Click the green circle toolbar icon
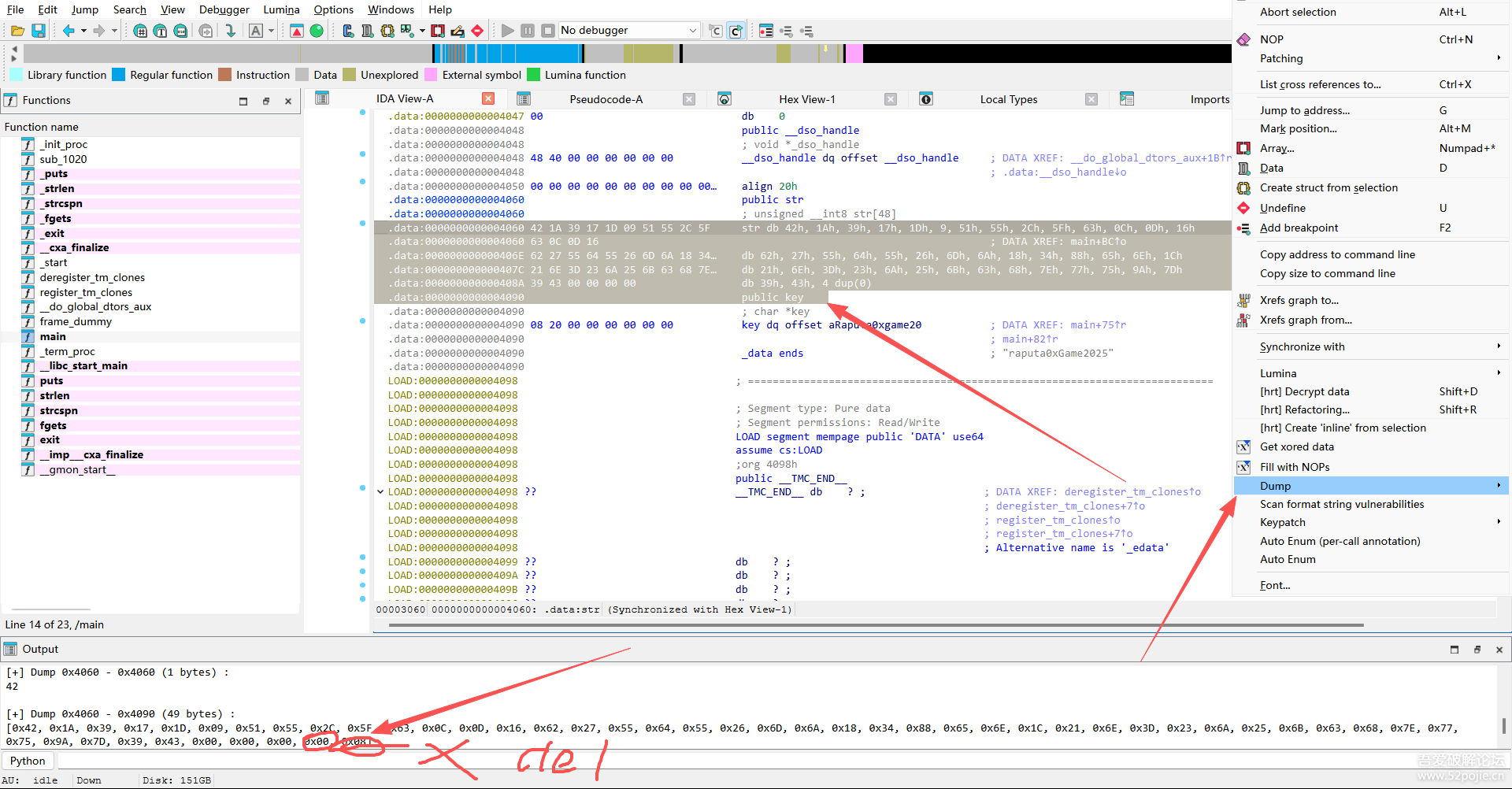The image size is (1512, 789). coord(317,31)
